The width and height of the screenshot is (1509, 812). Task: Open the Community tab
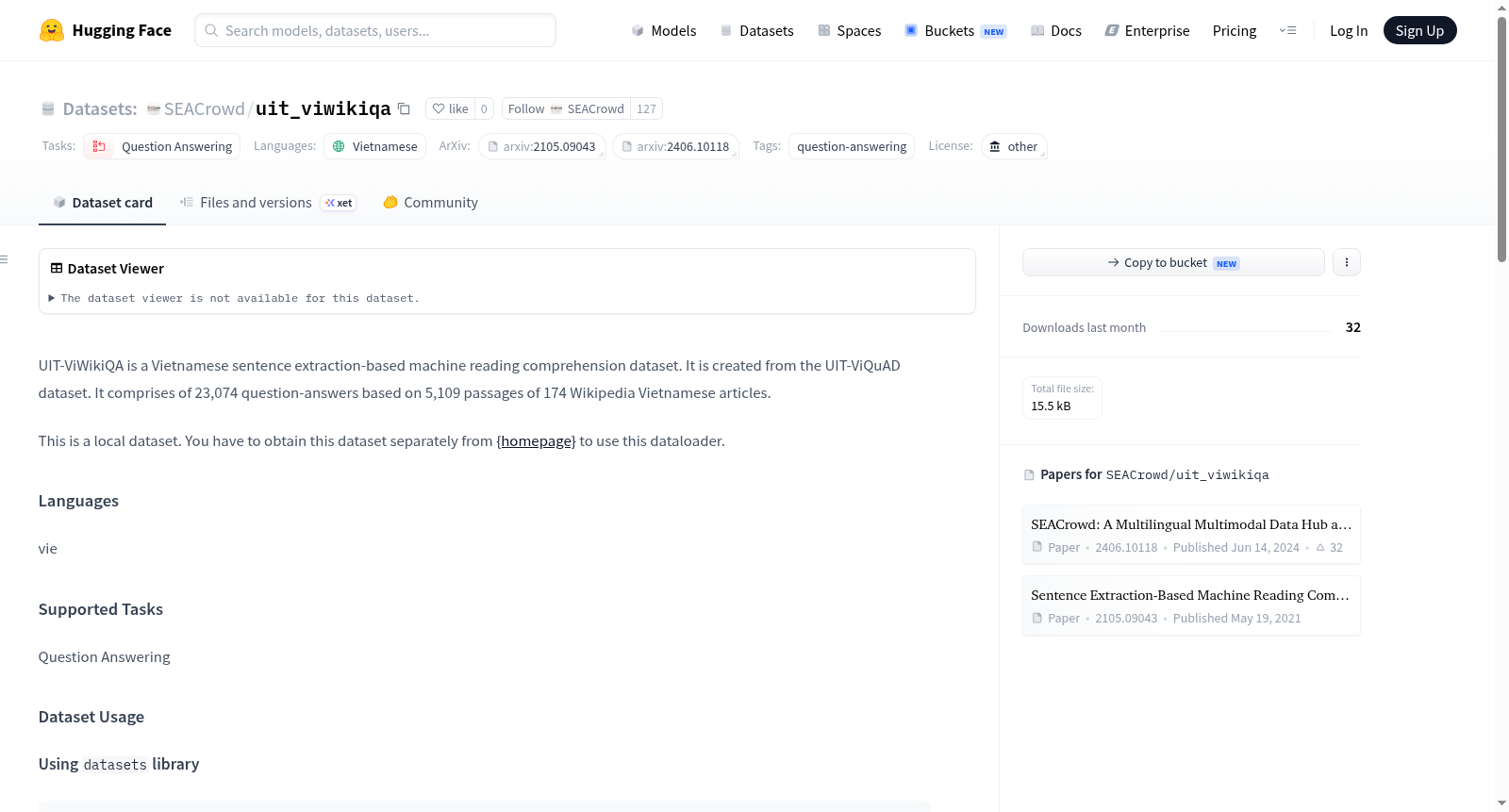coord(430,203)
